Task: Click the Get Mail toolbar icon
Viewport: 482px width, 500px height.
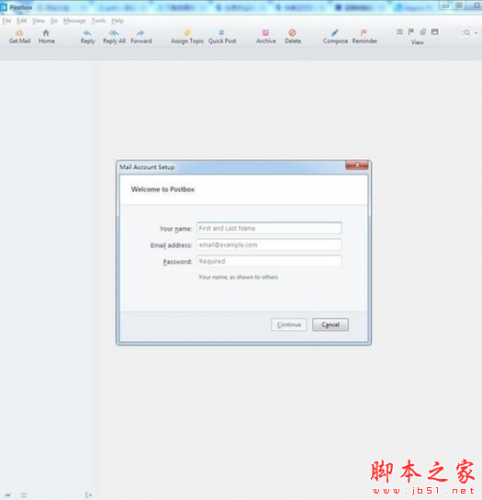Action: pyautogui.click(x=19, y=33)
